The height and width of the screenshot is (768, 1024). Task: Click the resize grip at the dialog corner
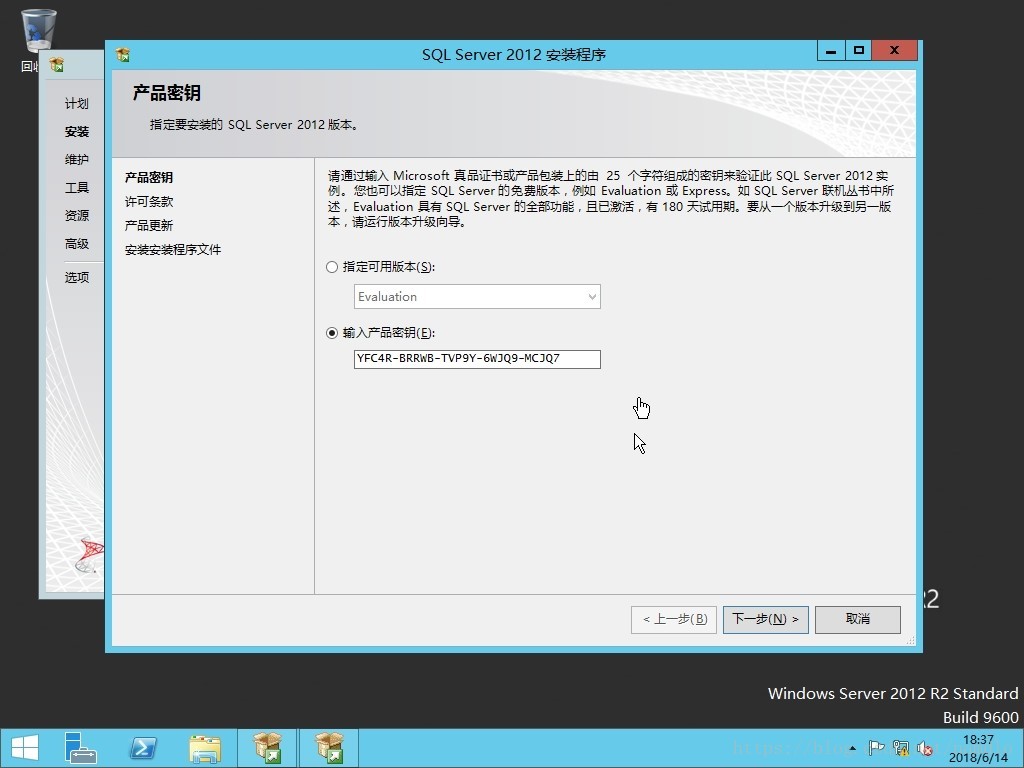[910, 641]
